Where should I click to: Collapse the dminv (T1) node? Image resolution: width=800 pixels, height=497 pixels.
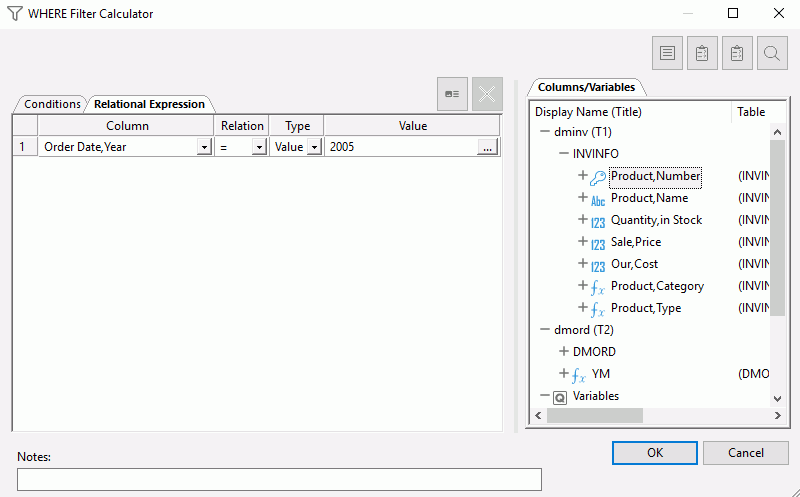coord(544,132)
